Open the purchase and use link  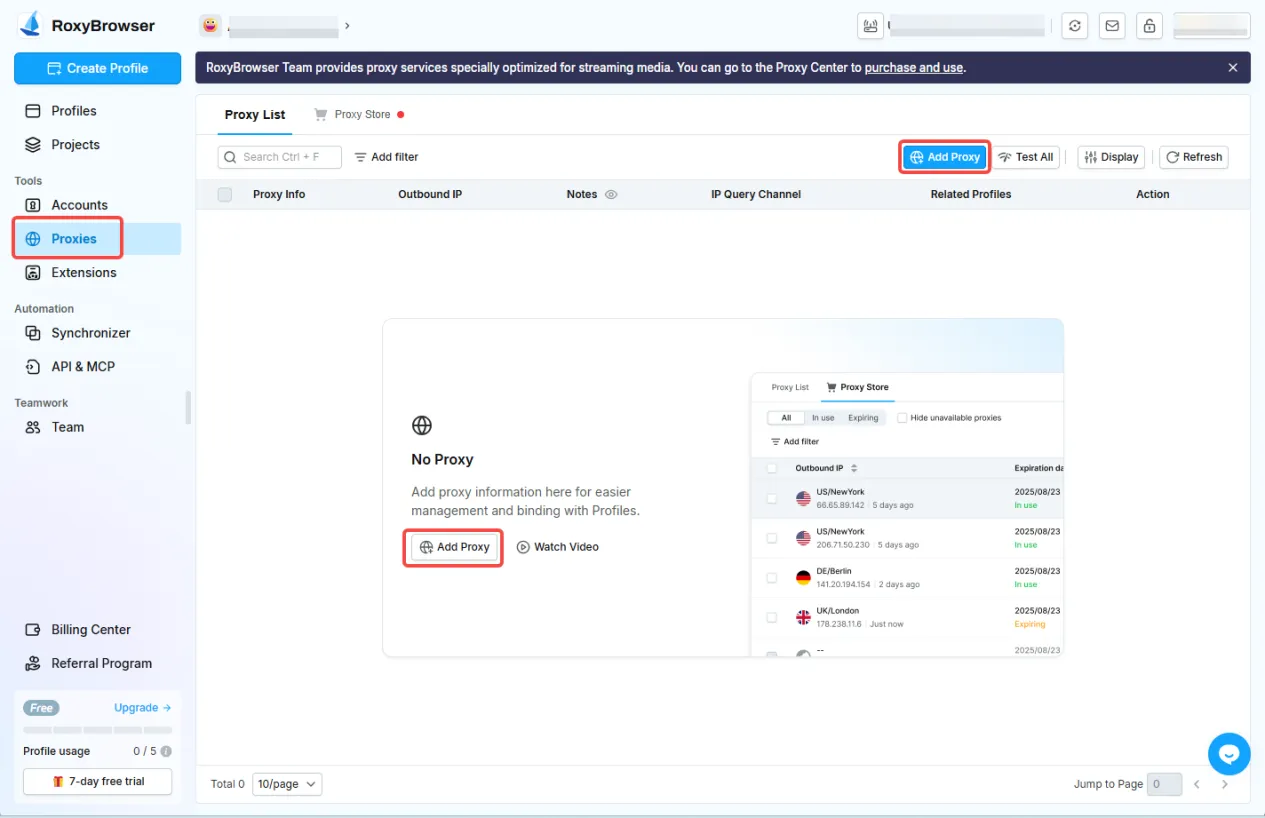(x=913, y=67)
